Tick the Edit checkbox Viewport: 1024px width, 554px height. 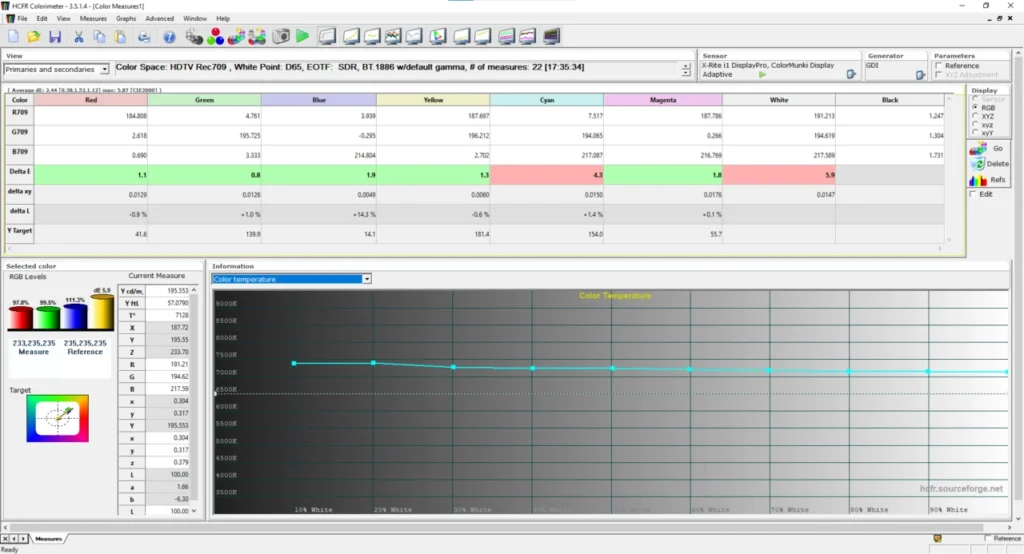click(973, 194)
